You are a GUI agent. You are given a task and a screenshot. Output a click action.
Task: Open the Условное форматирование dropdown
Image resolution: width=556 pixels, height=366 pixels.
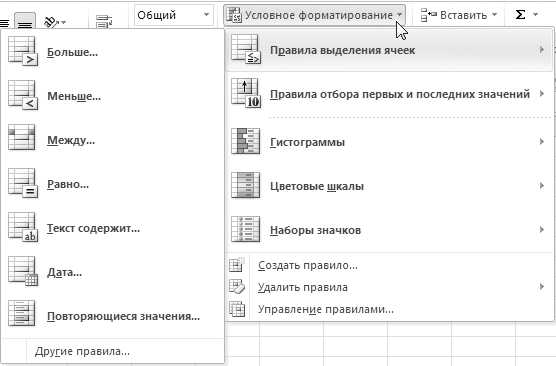click(400, 15)
